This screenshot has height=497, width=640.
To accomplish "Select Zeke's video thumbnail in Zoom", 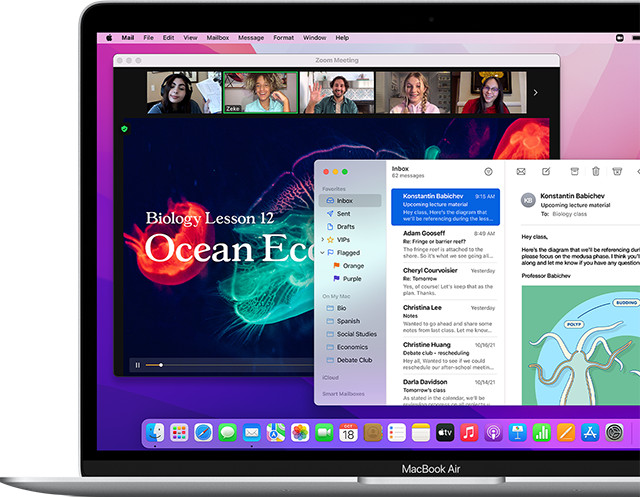I will tap(260, 93).
